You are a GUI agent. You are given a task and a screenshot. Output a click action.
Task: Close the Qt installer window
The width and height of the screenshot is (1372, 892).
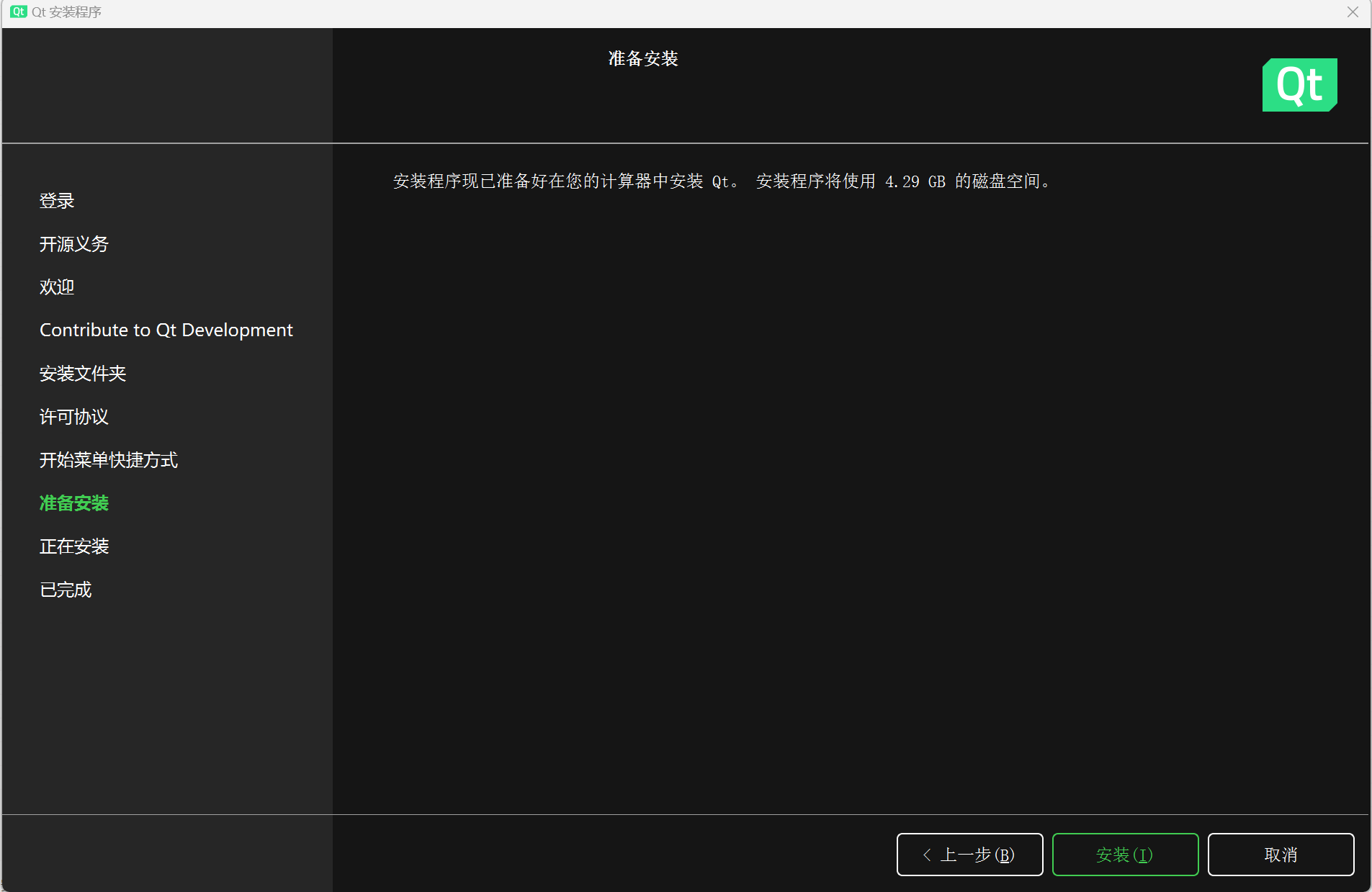[x=1353, y=12]
